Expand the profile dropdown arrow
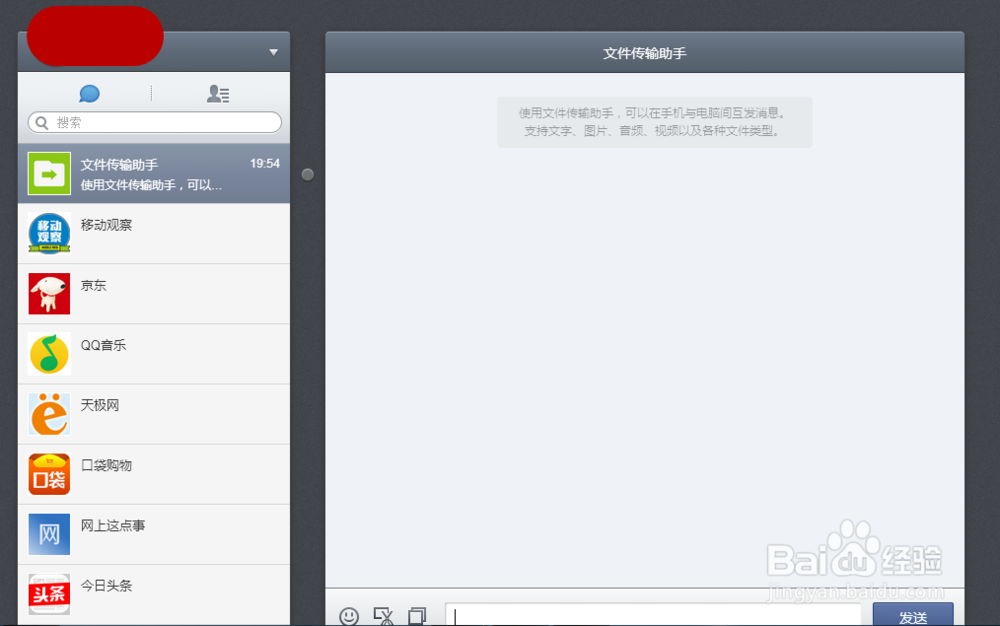1000x626 pixels. point(272,51)
